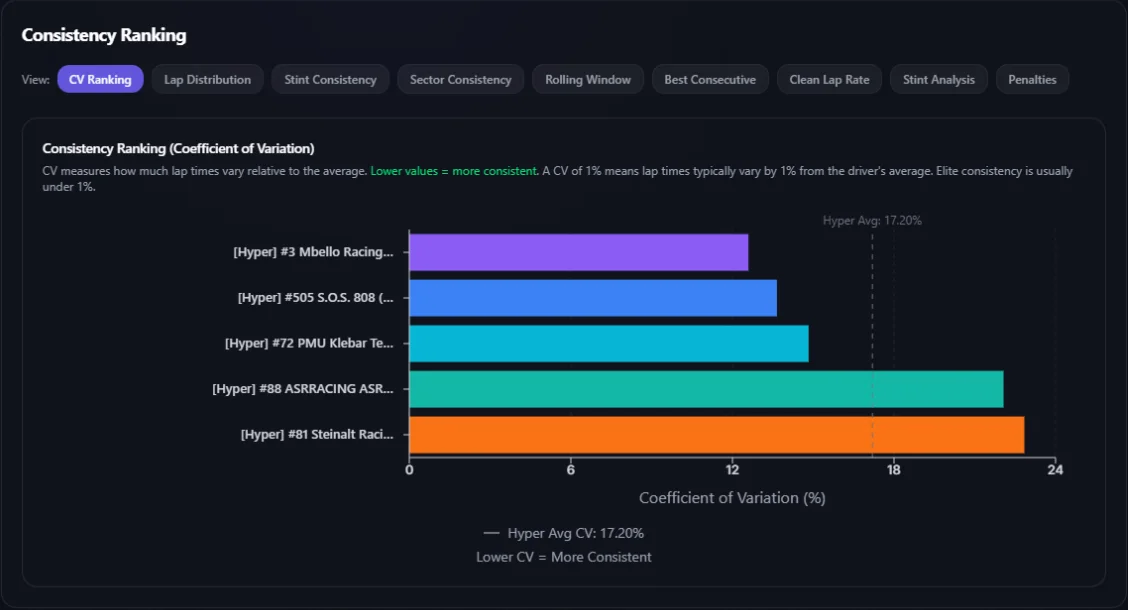Switch to the Lap Distribution view
The height and width of the screenshot is (610, 1128).
tap(207, 79)
